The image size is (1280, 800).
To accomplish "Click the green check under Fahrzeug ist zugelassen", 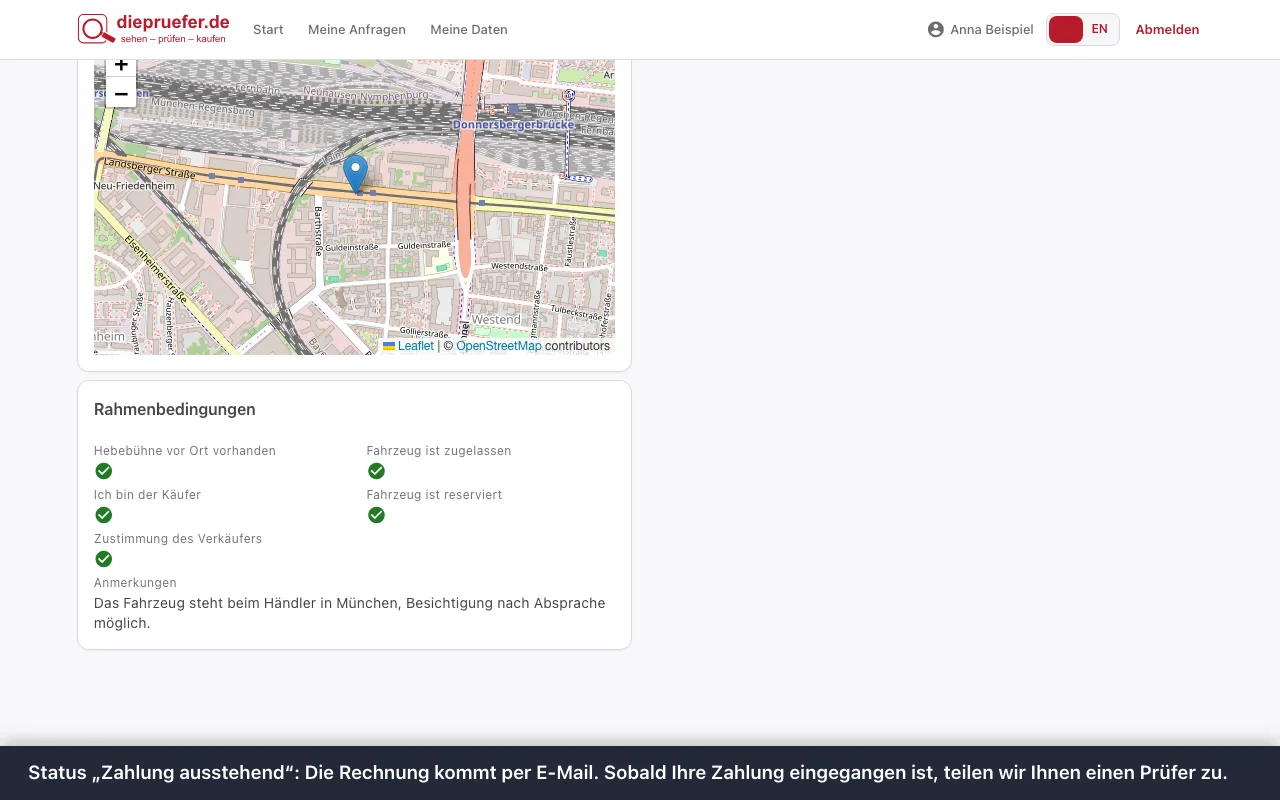I will pyautogui.click(x=376, y=471).
